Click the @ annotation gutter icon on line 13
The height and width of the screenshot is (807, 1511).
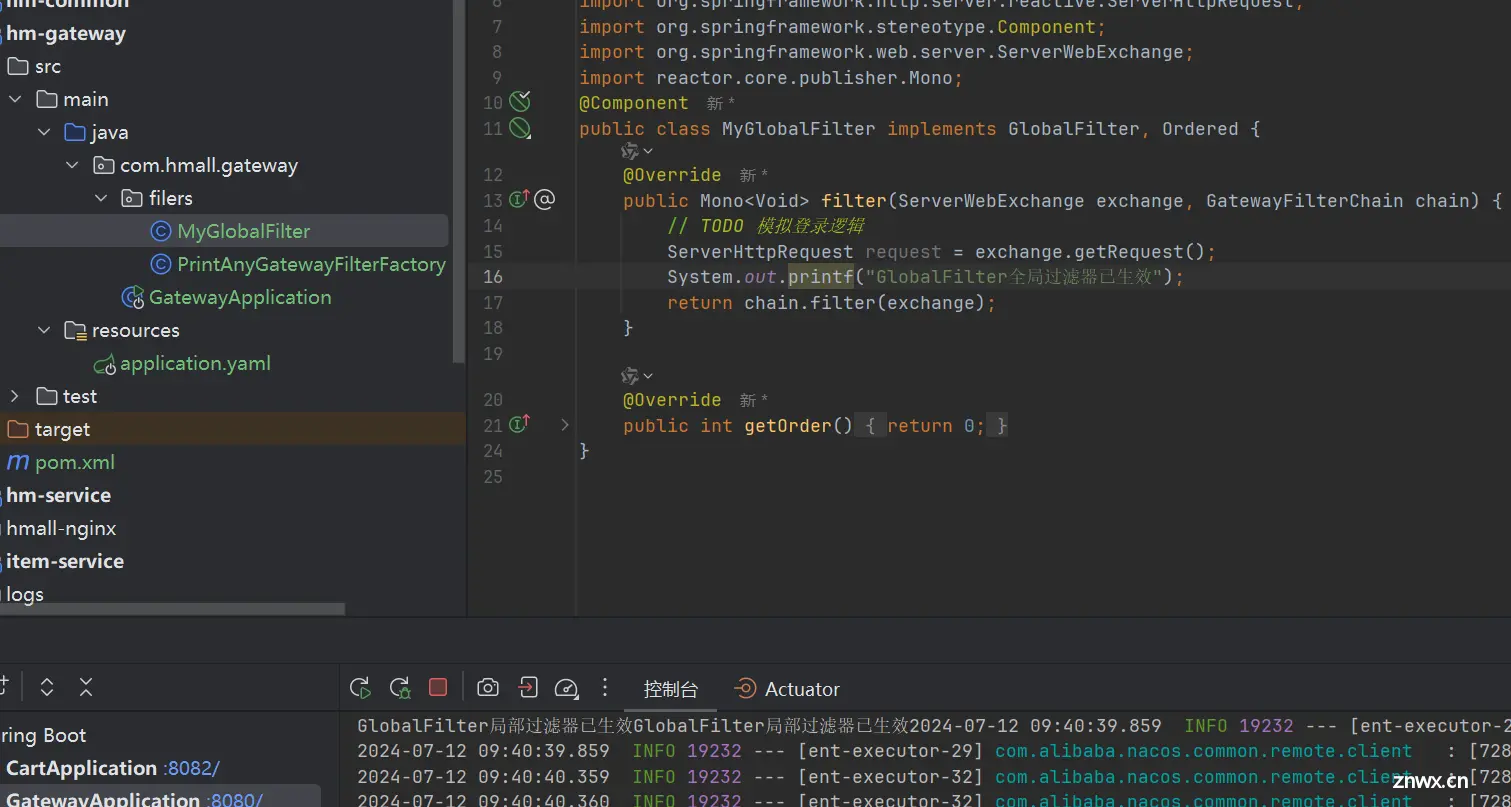[x=544, y=200]
